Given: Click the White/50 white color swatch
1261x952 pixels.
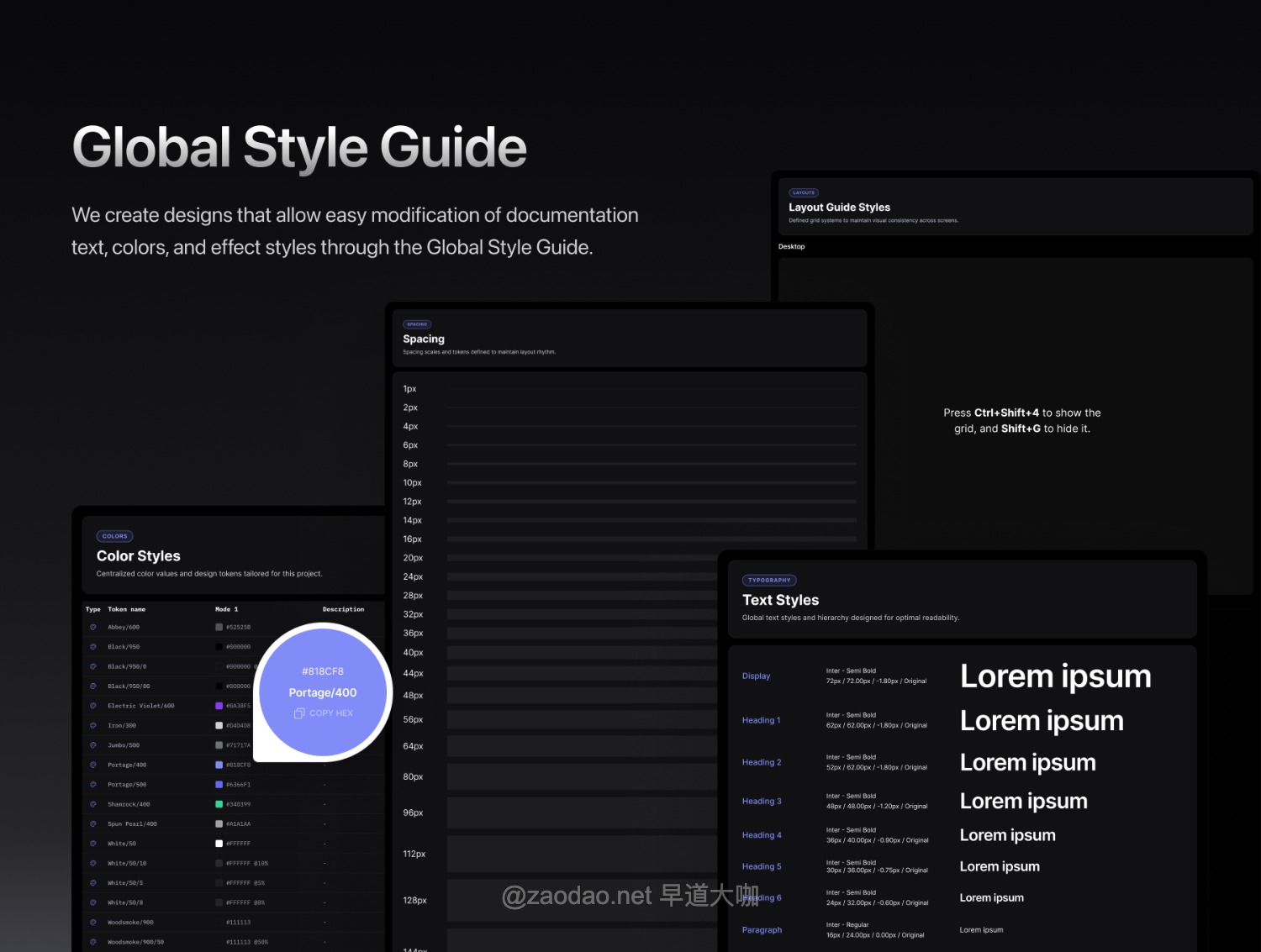Looking at the screenshot, I should coord(219,844).
